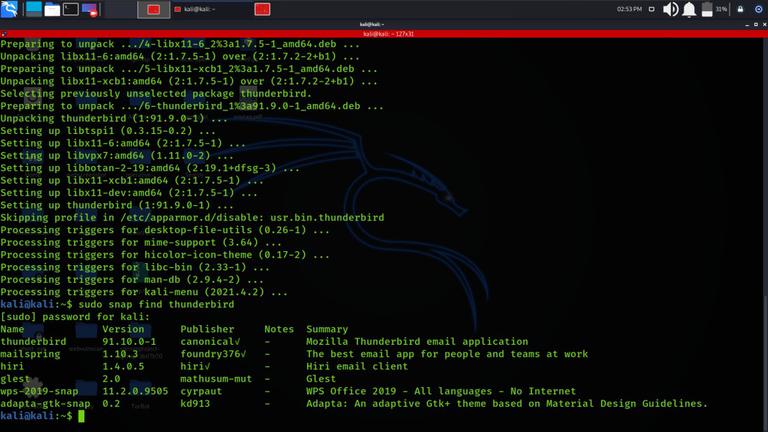
Task: Click the 'Version' column header
Action: point(123,329)
